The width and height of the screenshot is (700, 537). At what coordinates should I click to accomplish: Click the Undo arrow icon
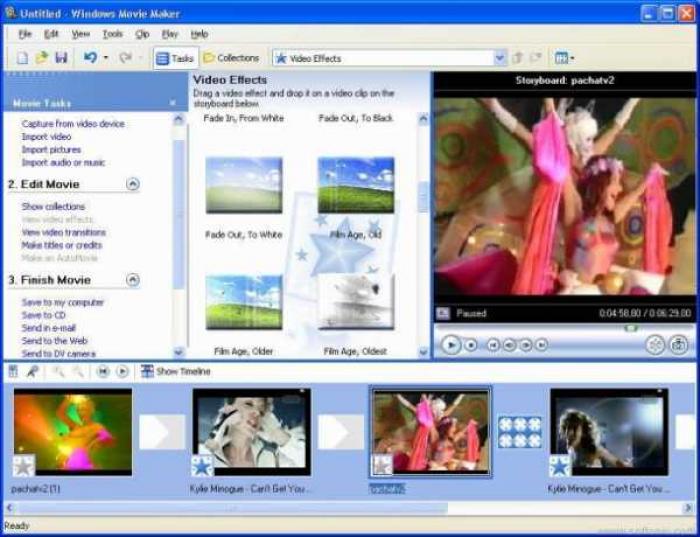point(90,58)
